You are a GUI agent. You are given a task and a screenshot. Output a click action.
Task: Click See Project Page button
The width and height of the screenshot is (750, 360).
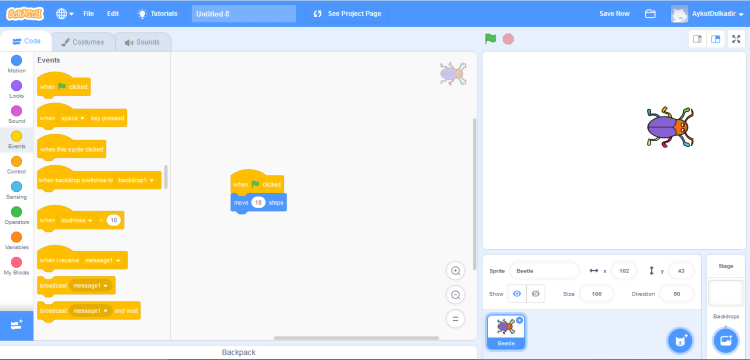tap(347, 14)
